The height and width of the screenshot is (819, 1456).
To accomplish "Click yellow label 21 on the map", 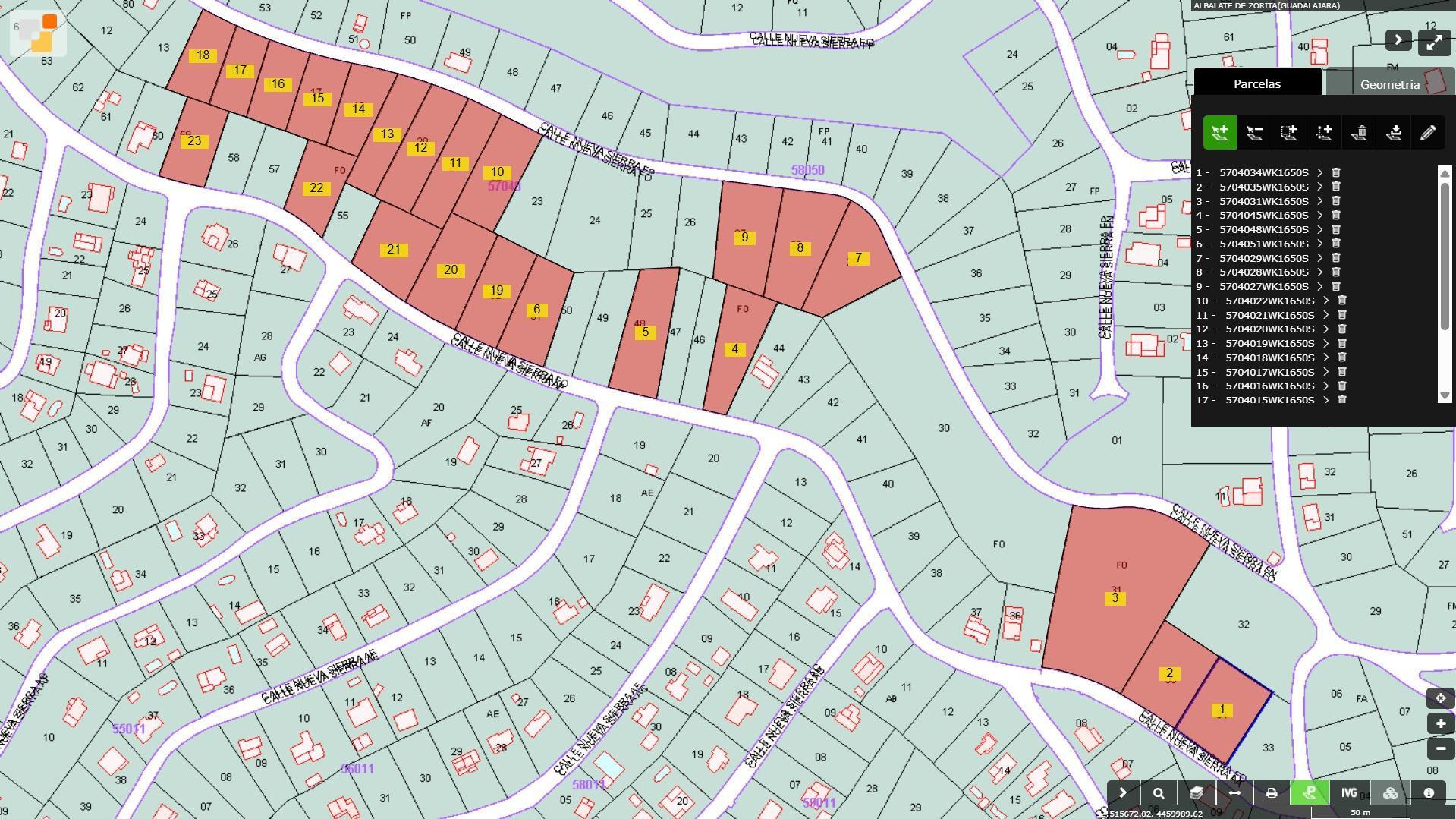I will click(x=393, y=250).
